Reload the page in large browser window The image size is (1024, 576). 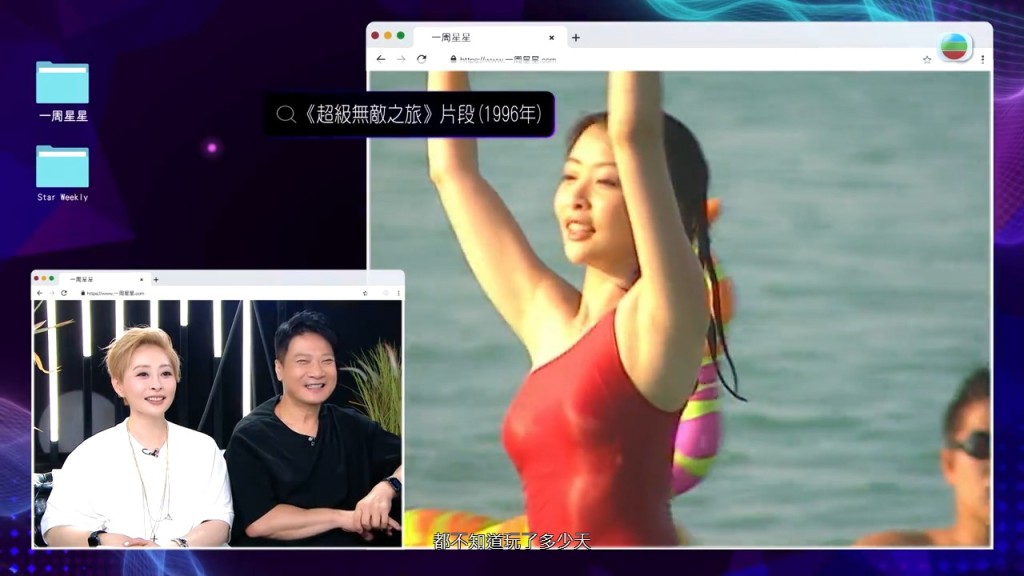(422, 59)
